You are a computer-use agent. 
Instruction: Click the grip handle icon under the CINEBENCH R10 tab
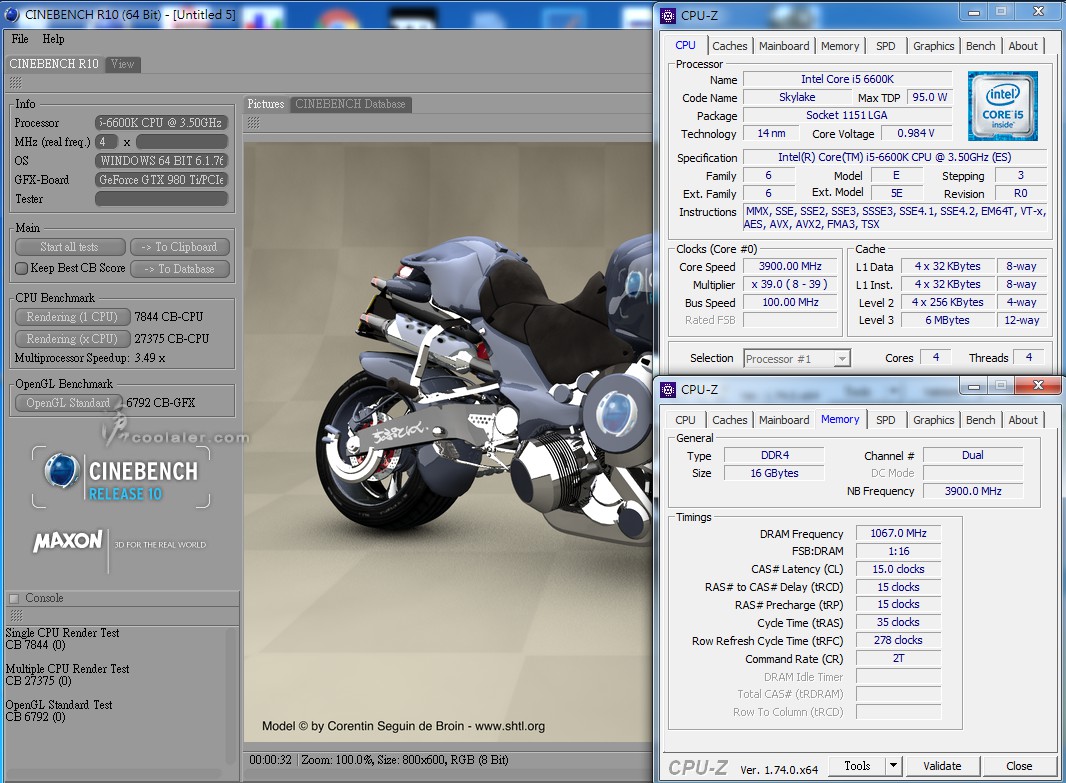(16, 83)
